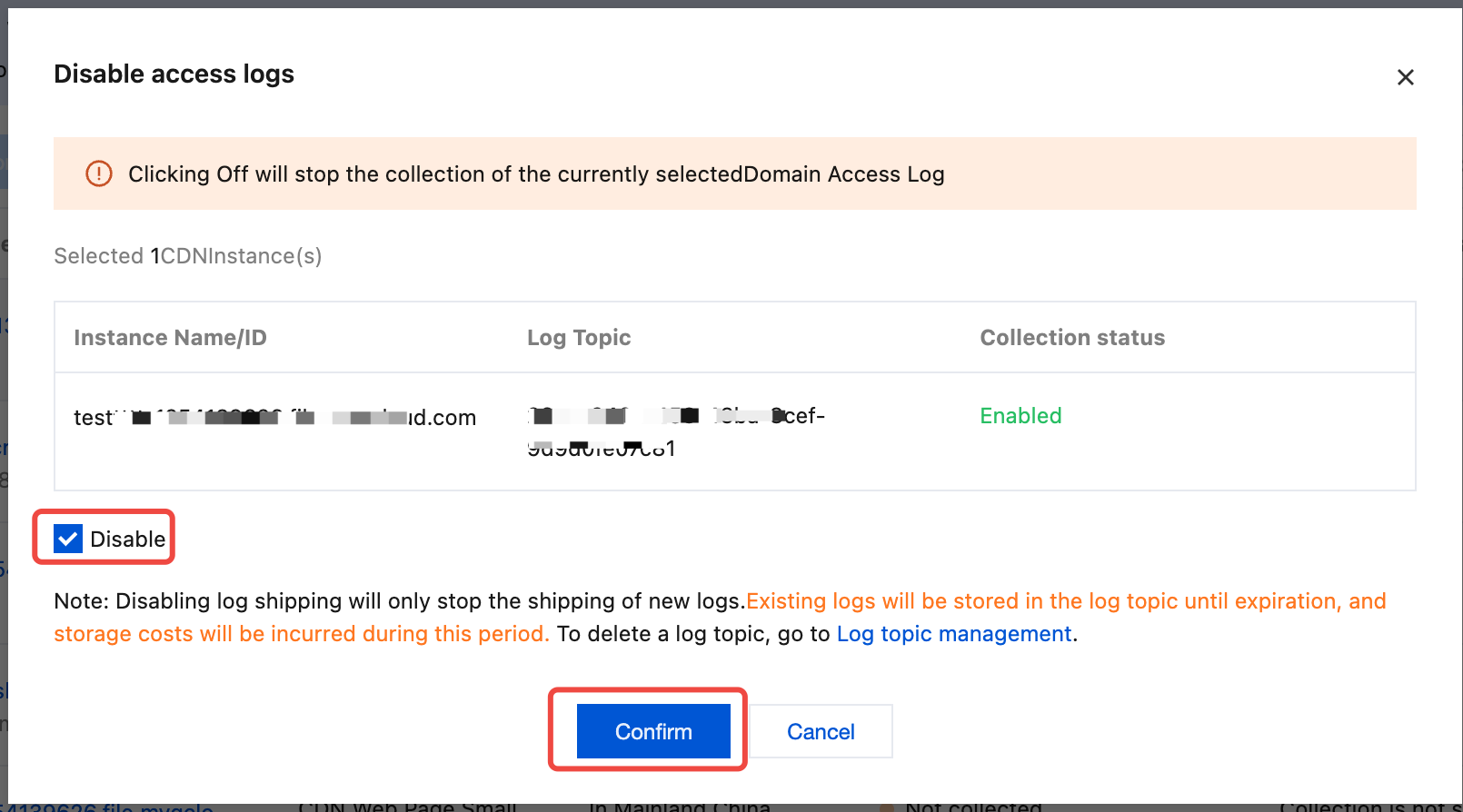This screenshot has height=812, width=1463.
Task: Click the Selected 1CDNInstance(s) label
Action: point(187,256)
